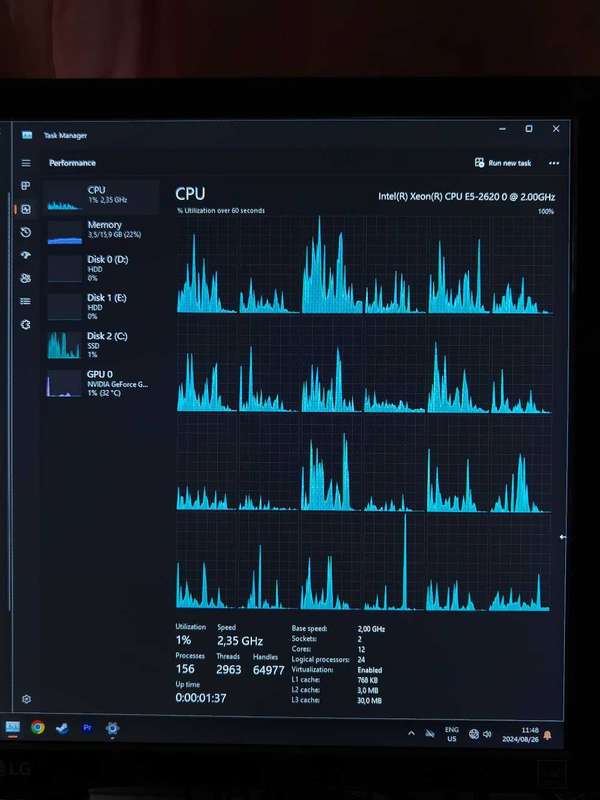Image resolution: width=600 pixels, height=800 pixels.
Task: Click the Processes count 156
Action: 185,669
